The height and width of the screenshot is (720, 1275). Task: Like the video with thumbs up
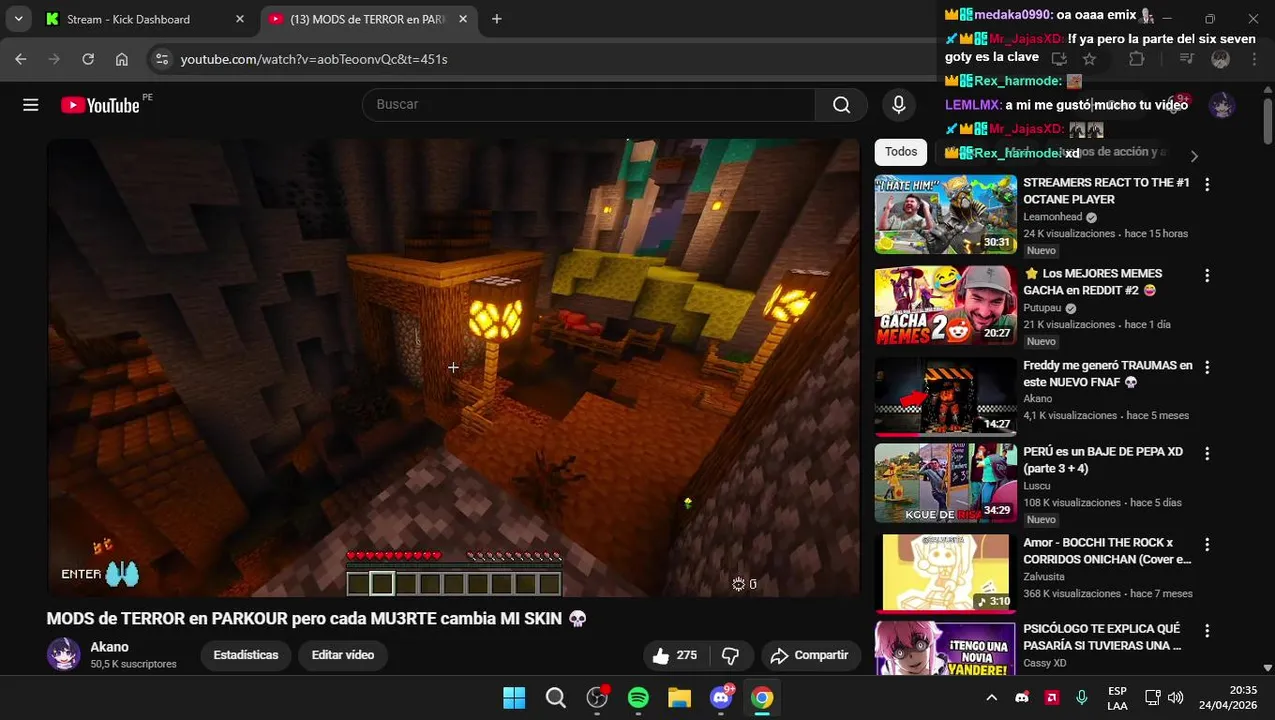(x=675, y=655)
